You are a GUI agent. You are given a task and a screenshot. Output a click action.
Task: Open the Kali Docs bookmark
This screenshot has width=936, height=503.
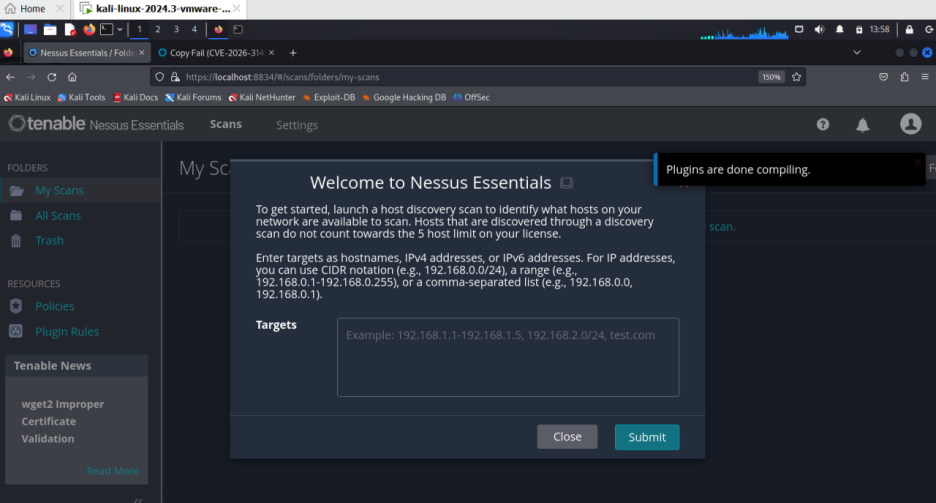point(136,97)
